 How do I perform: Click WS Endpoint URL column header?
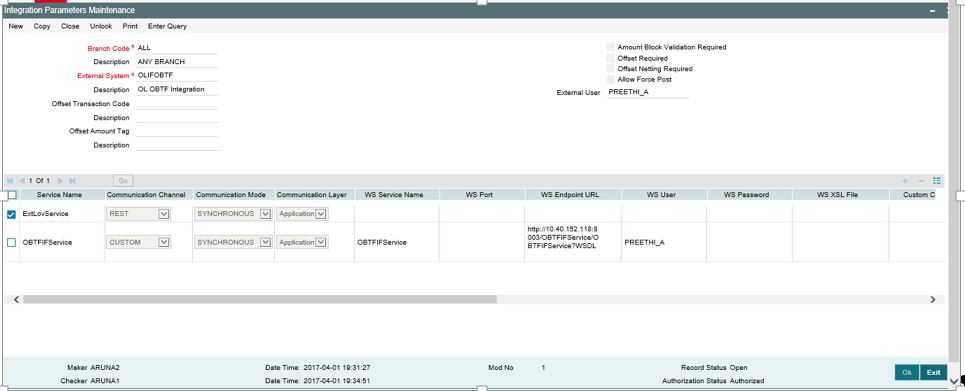[x=571, y=195]
